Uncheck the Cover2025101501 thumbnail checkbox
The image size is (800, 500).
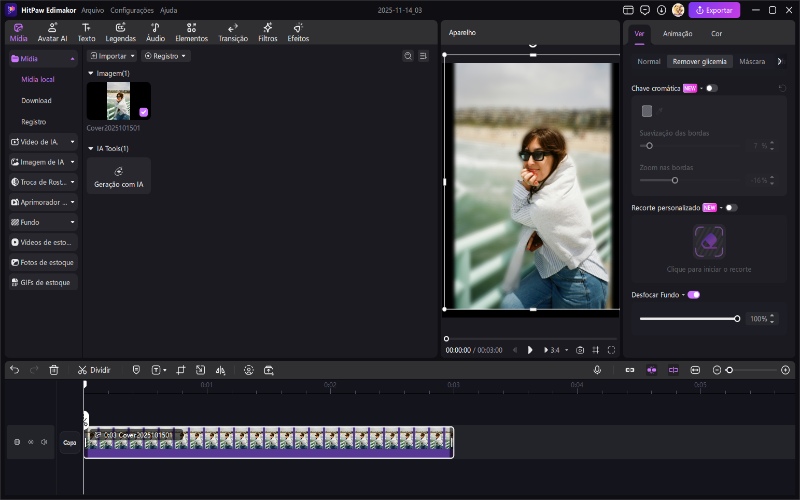pos(143,112)
